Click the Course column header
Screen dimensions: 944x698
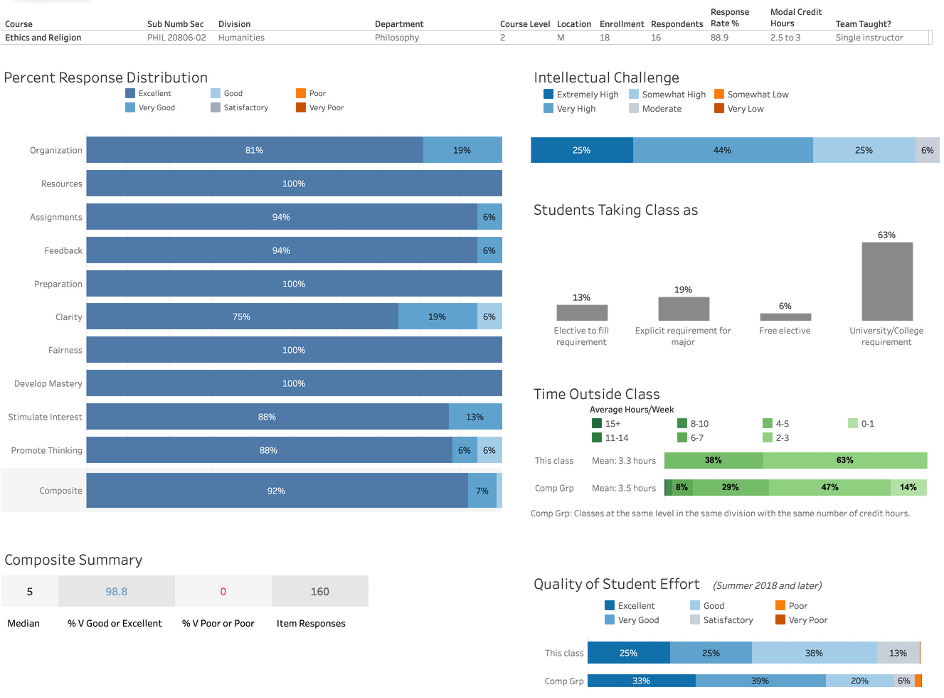pos(20,24)
